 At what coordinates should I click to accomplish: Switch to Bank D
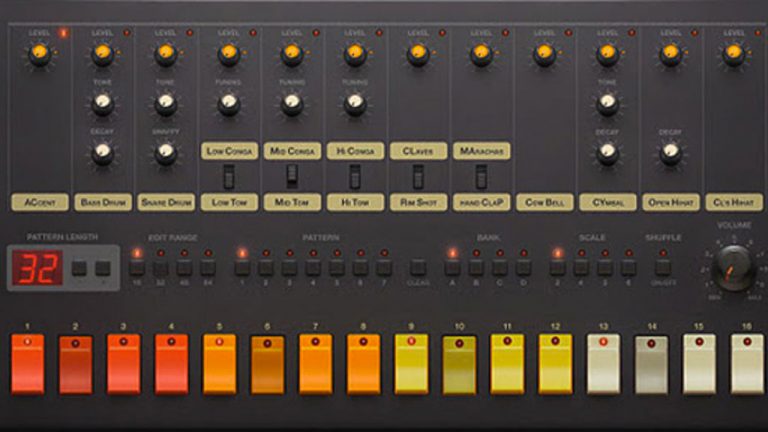[x=524, y=268]
